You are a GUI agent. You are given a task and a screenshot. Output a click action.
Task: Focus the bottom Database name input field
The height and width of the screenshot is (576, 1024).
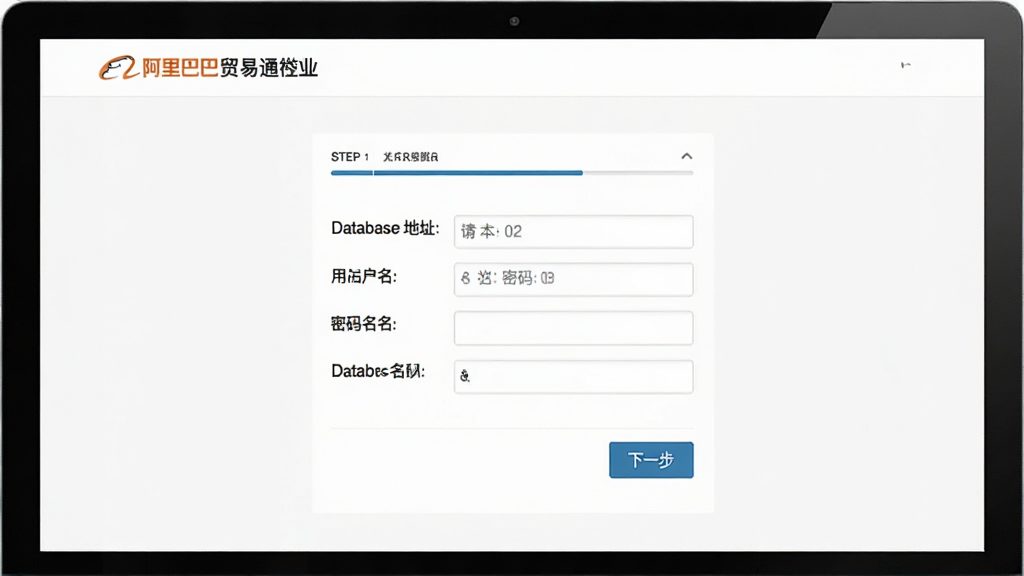(573, 377)
